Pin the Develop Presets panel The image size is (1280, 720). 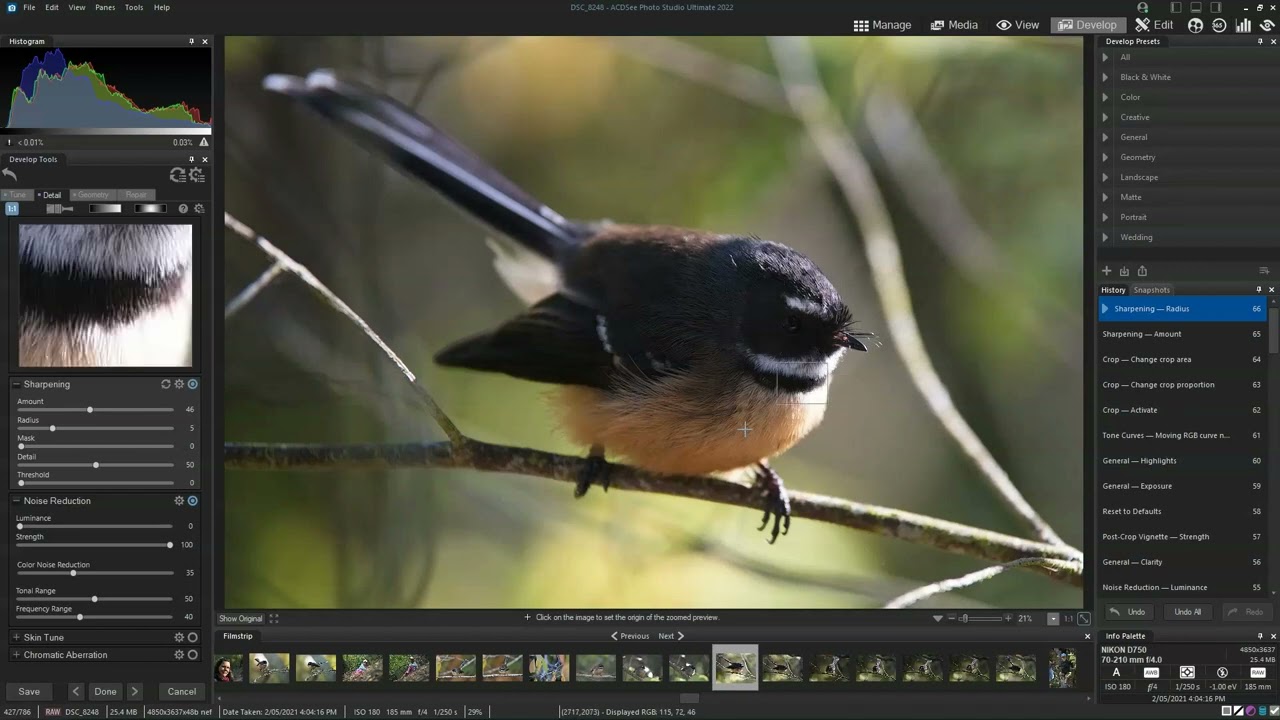[1258, 41]
